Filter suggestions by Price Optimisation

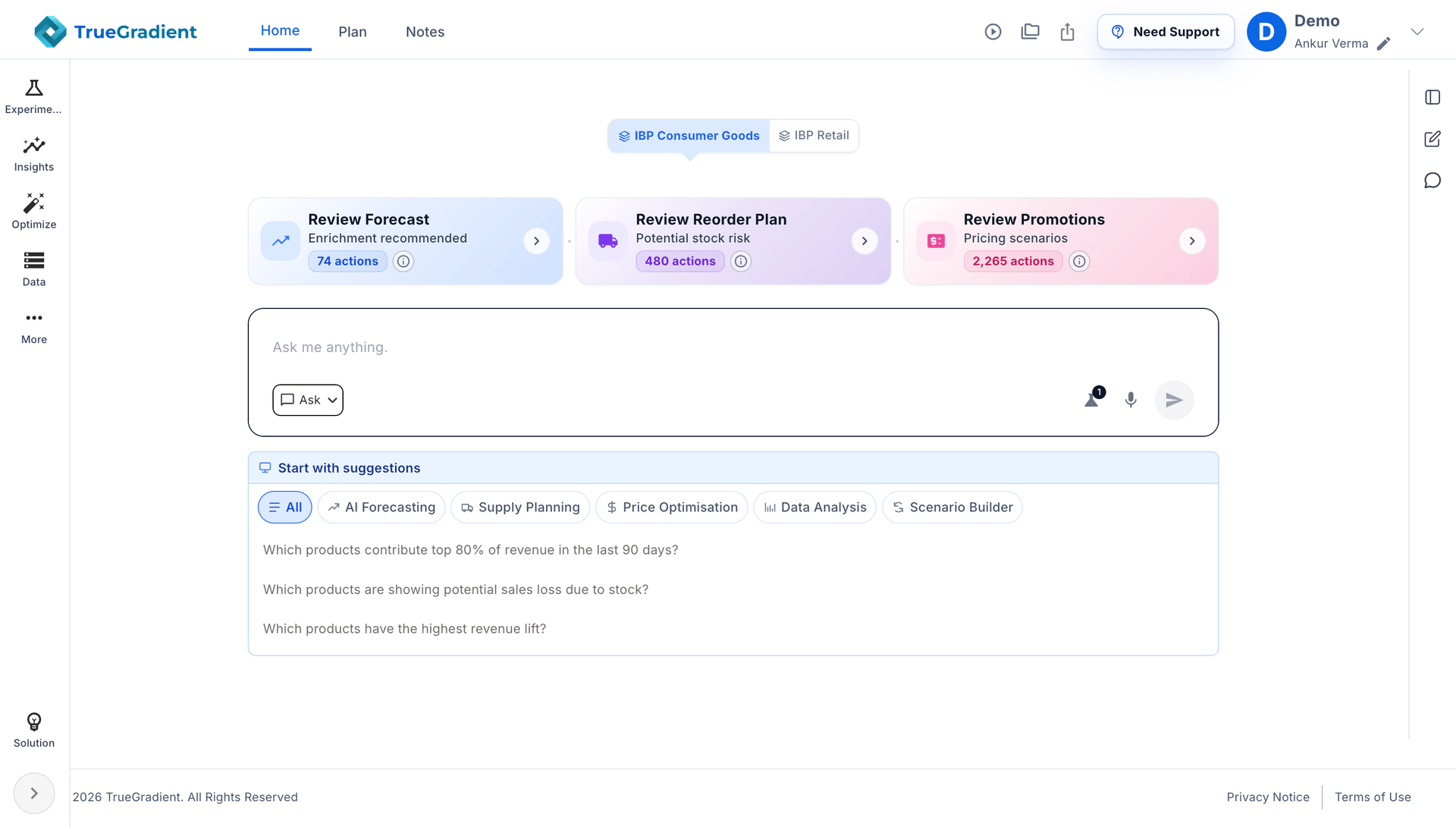672,508
